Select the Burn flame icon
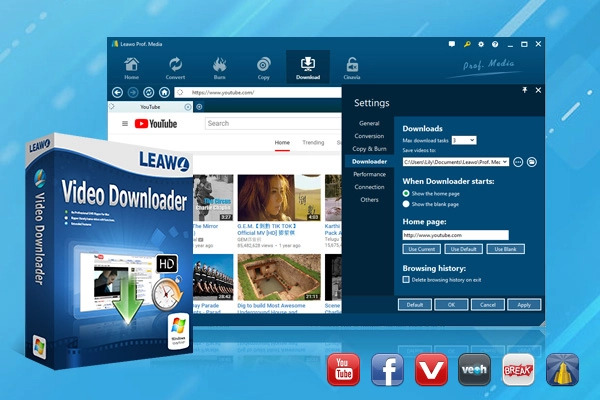This screenshot has height=400, width=600. click(x=219, y=65)
